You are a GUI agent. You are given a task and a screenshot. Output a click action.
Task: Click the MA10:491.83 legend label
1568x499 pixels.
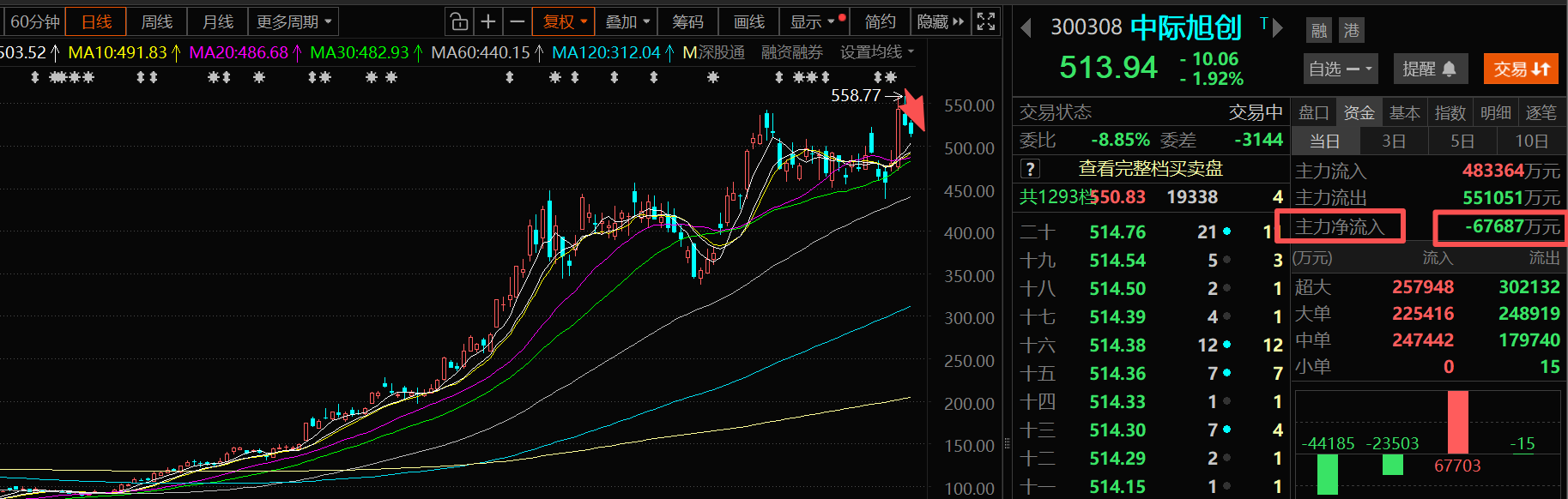118,52
